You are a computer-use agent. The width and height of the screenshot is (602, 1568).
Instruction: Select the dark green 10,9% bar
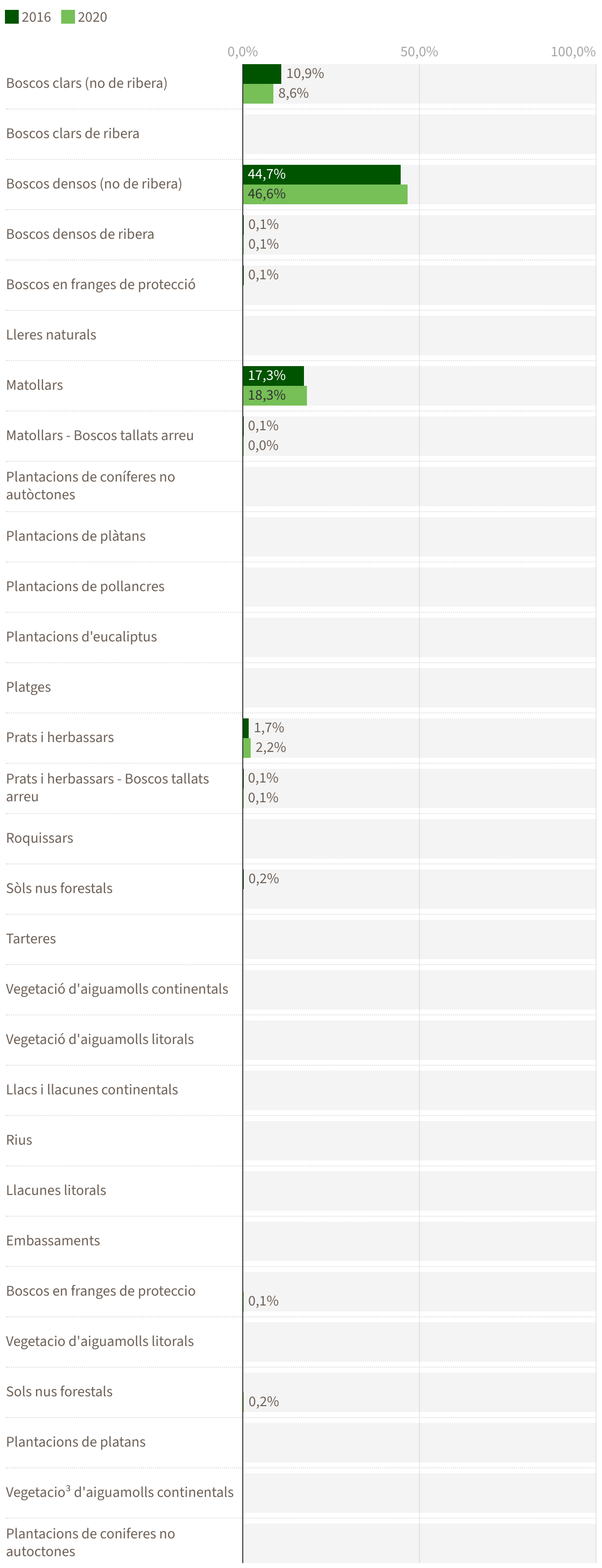point(262,74)
